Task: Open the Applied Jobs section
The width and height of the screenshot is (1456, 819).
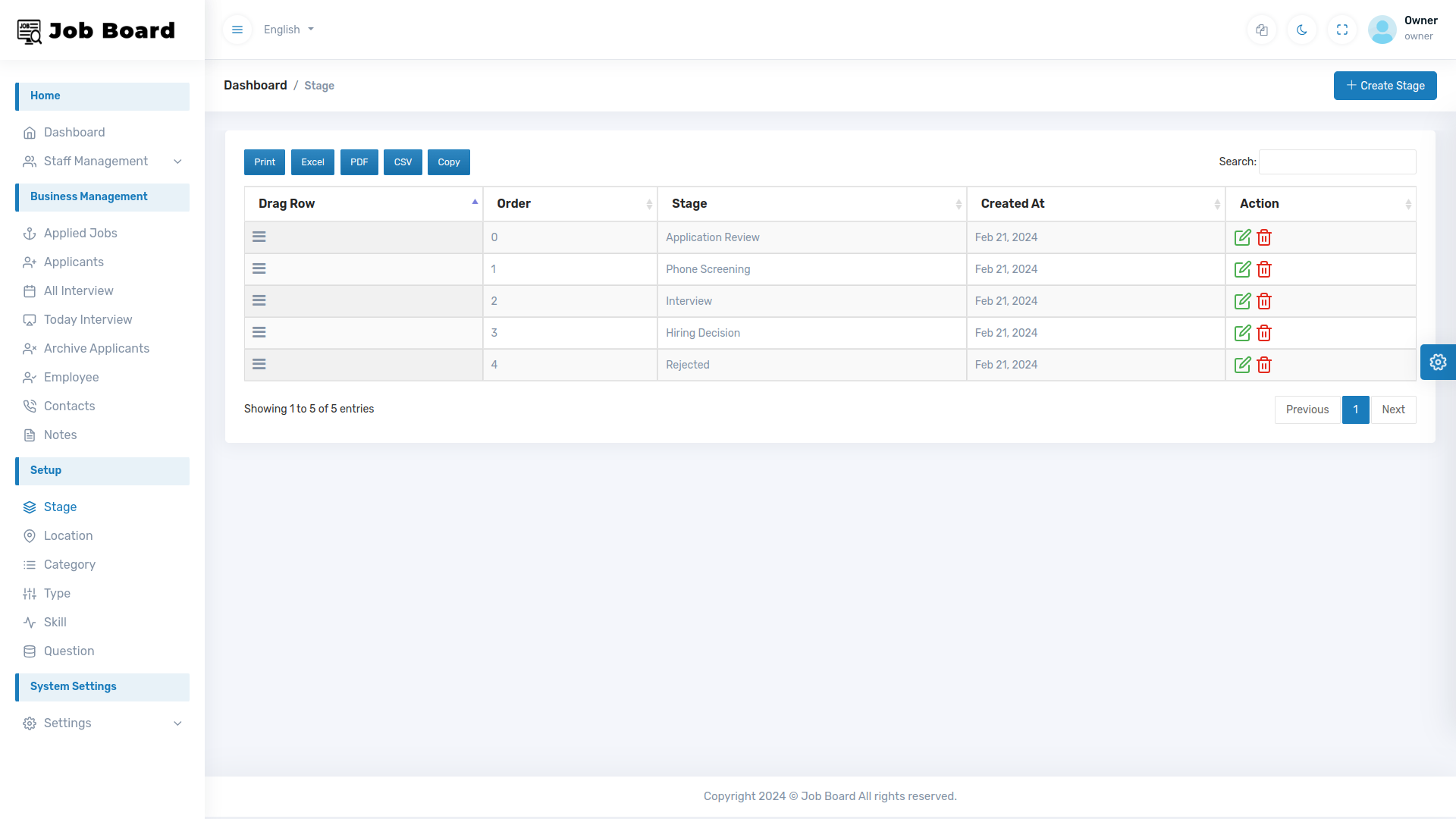Action: (80, 234)
